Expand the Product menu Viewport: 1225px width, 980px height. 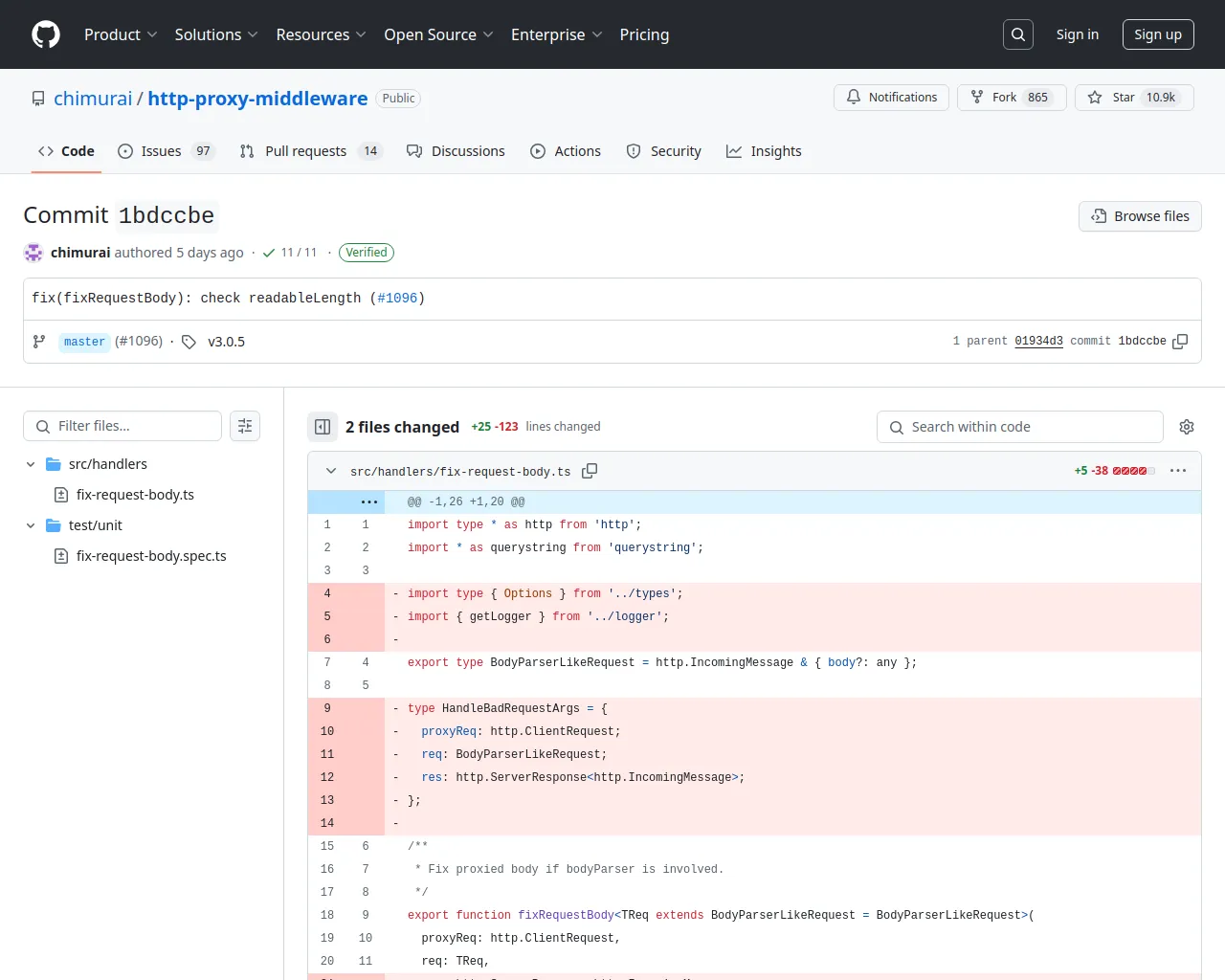121,34
